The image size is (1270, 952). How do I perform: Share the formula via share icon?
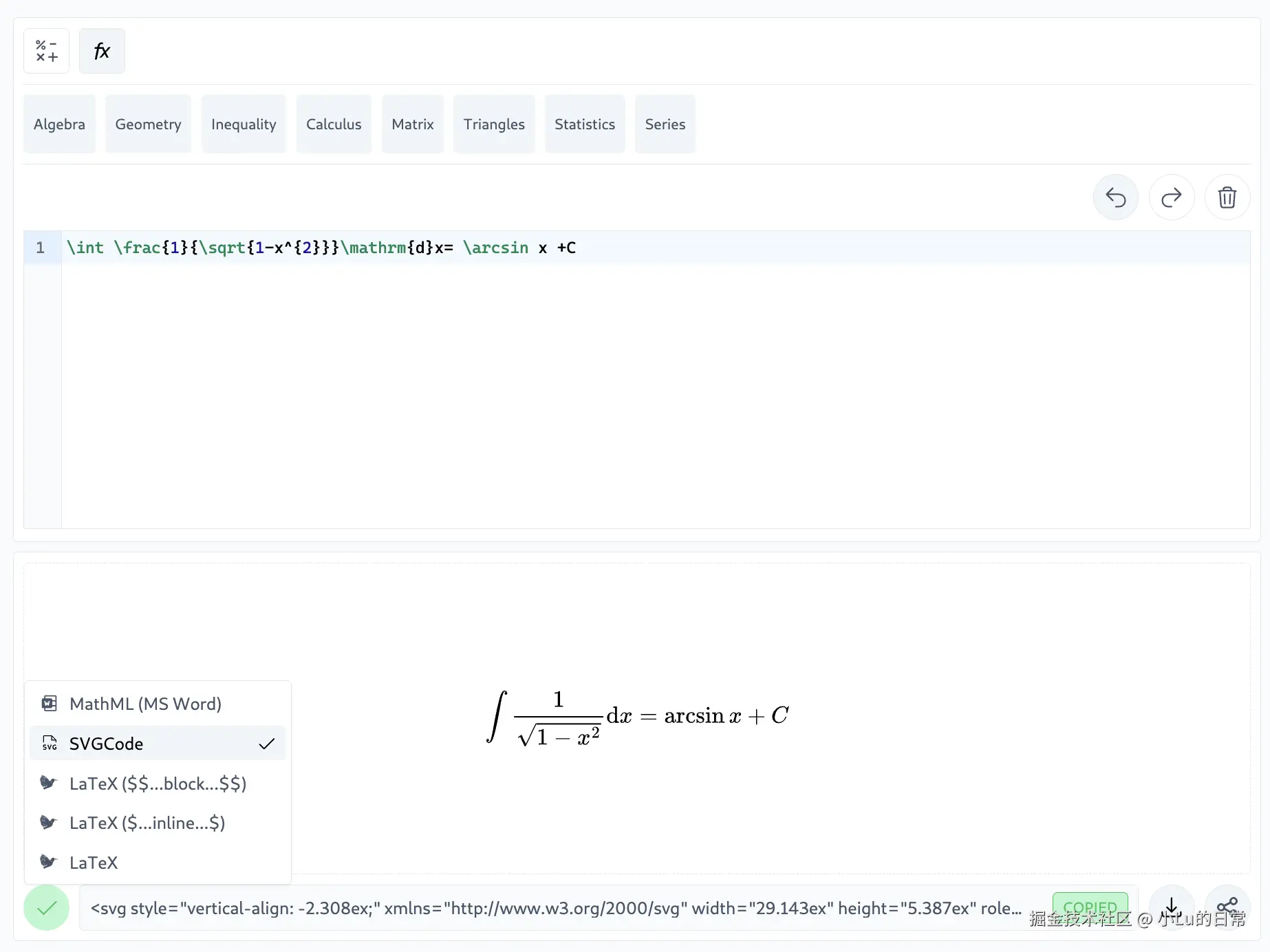pos(1227,906)
